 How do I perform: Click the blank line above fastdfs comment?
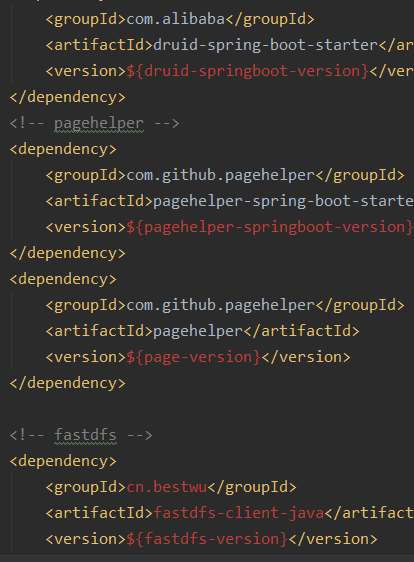[207, 409]
